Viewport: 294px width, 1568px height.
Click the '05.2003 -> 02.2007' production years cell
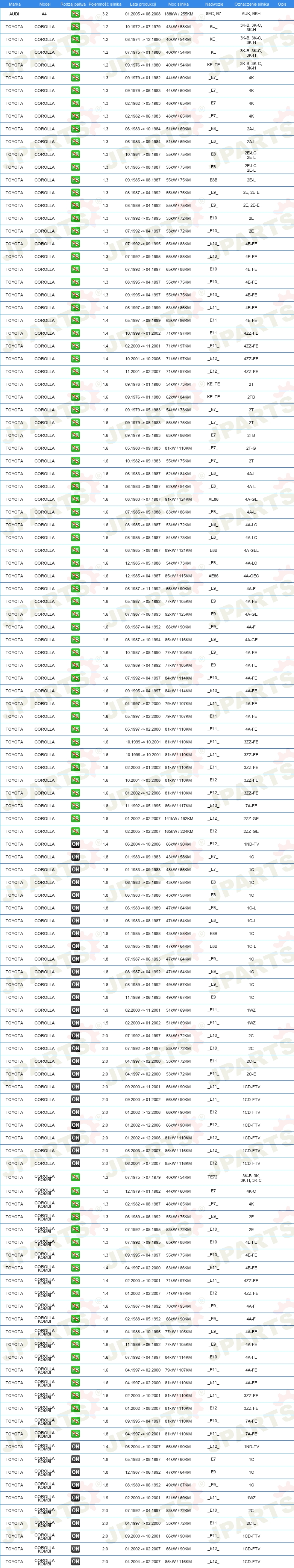pyautogui.click(x=143, y=1151)
